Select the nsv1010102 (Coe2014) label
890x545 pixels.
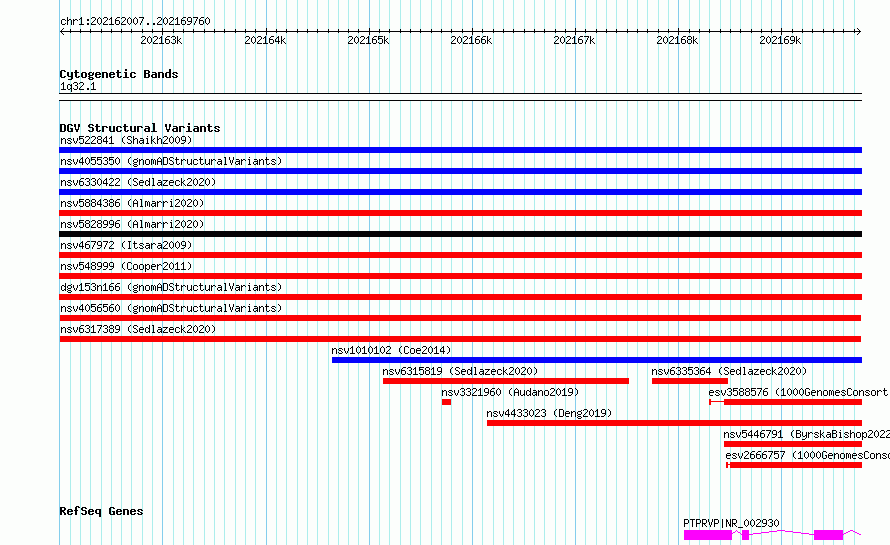click(x=391, y=350)
